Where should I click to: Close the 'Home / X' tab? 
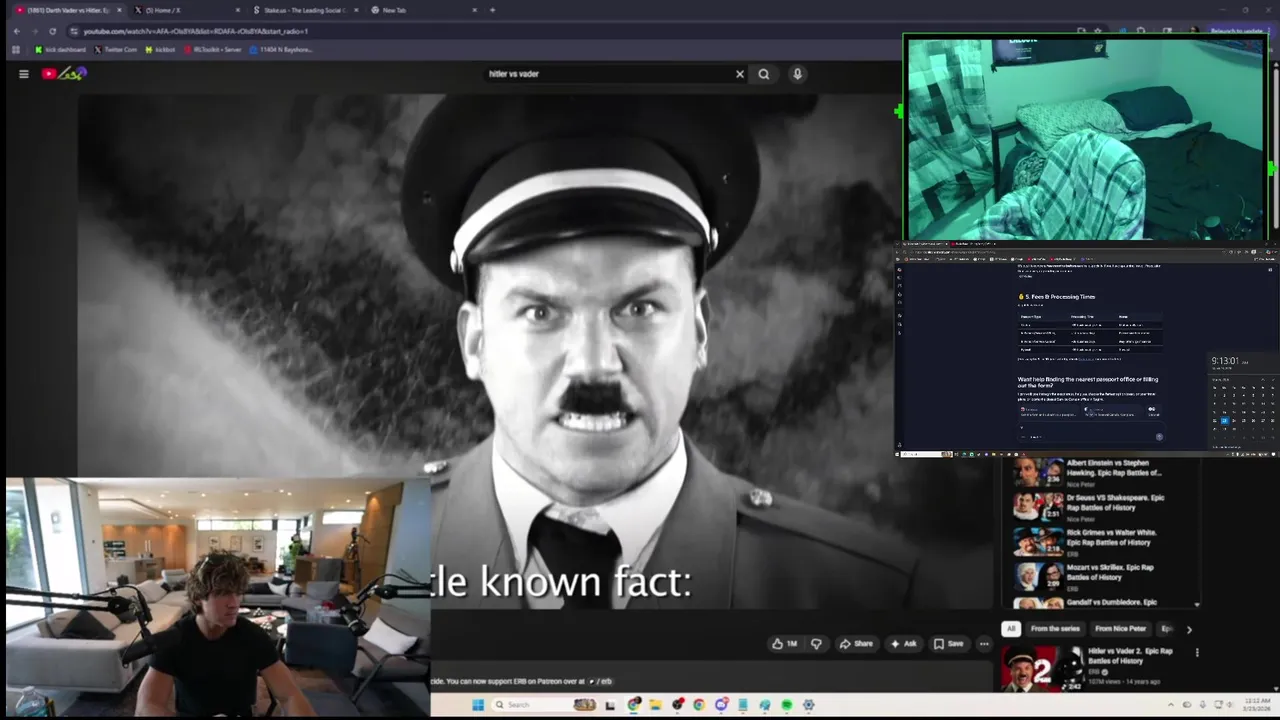[x=237, y=10]
